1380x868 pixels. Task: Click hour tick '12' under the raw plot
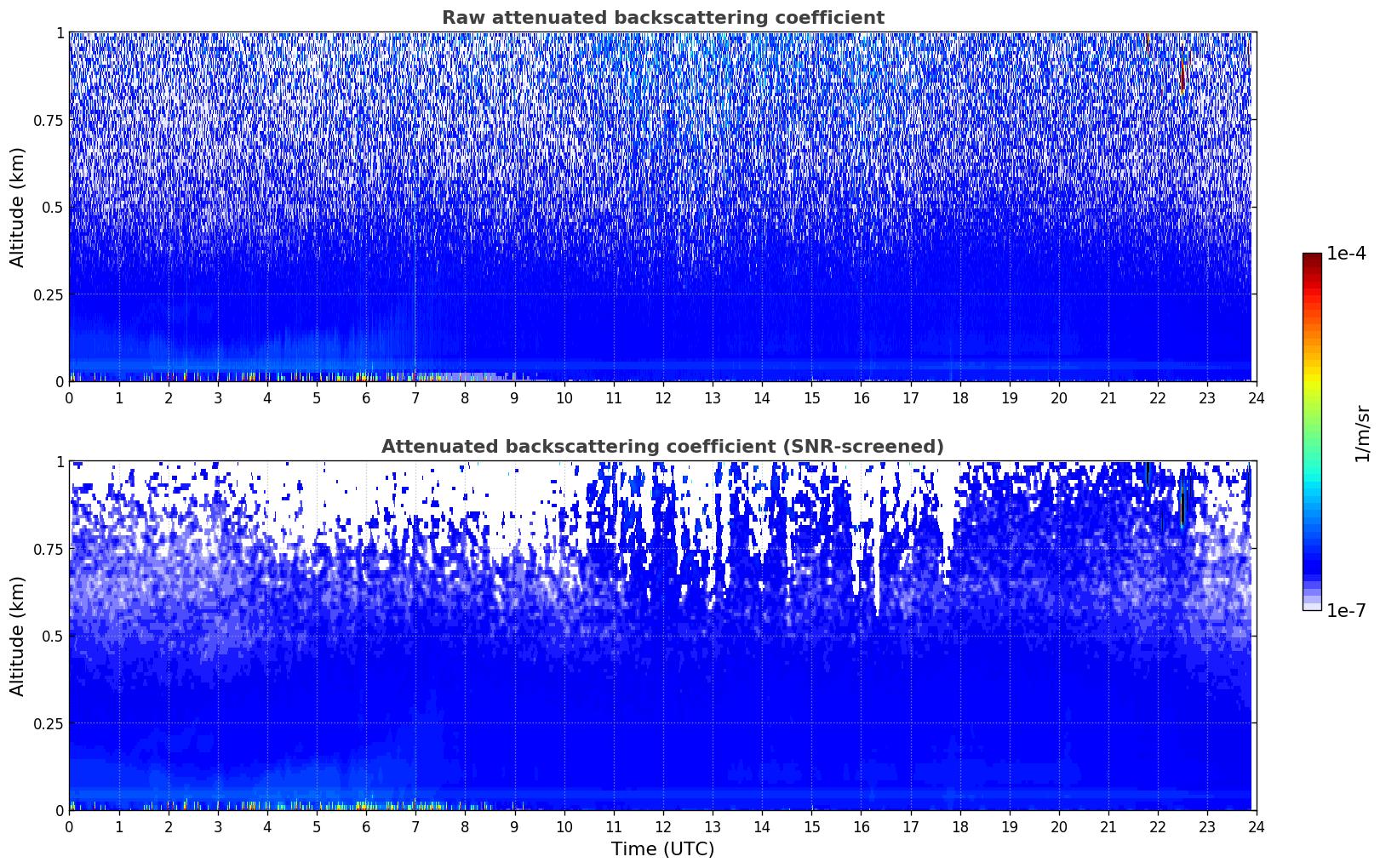[662, 397]
